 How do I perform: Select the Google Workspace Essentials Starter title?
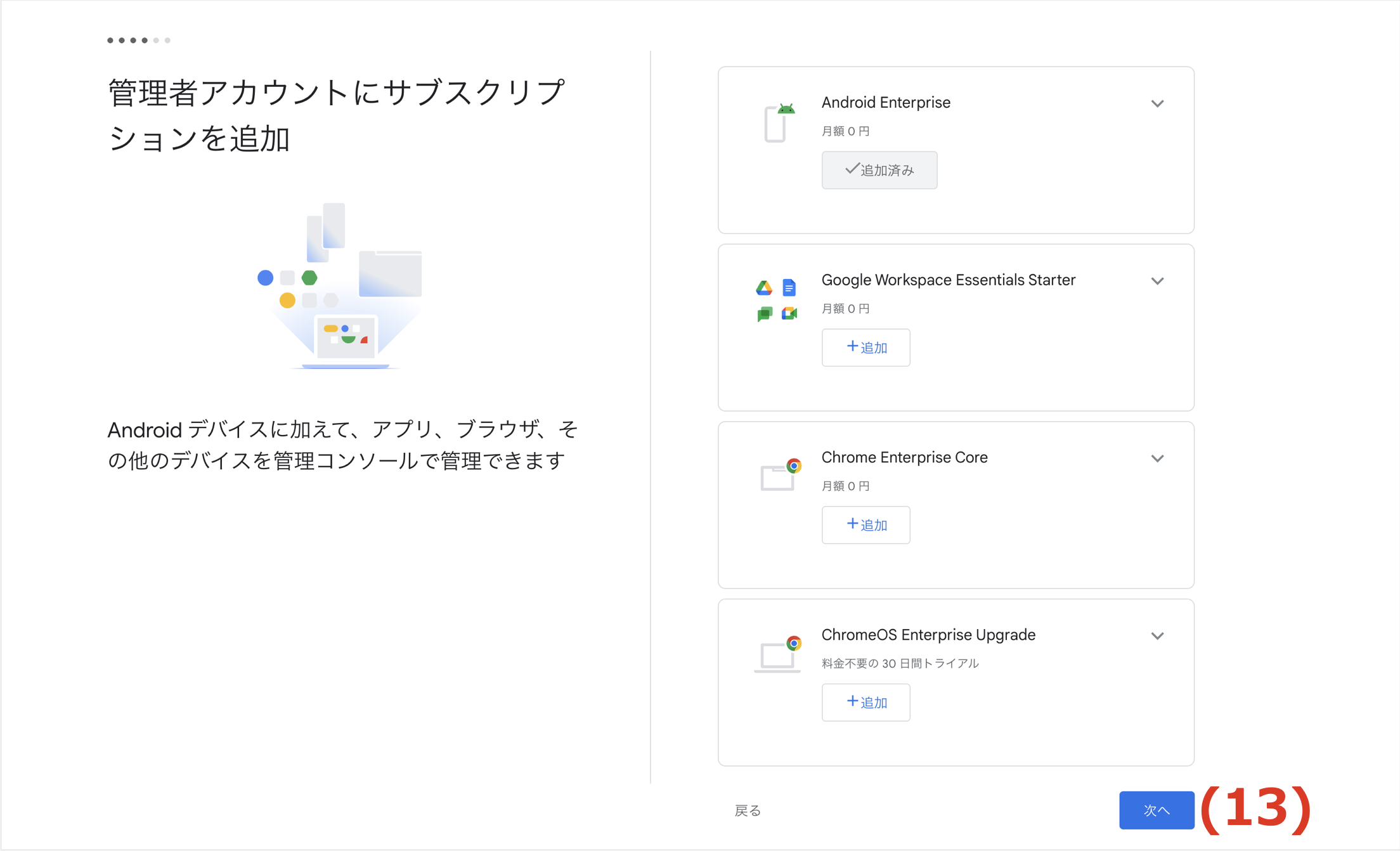coord(949,280)
